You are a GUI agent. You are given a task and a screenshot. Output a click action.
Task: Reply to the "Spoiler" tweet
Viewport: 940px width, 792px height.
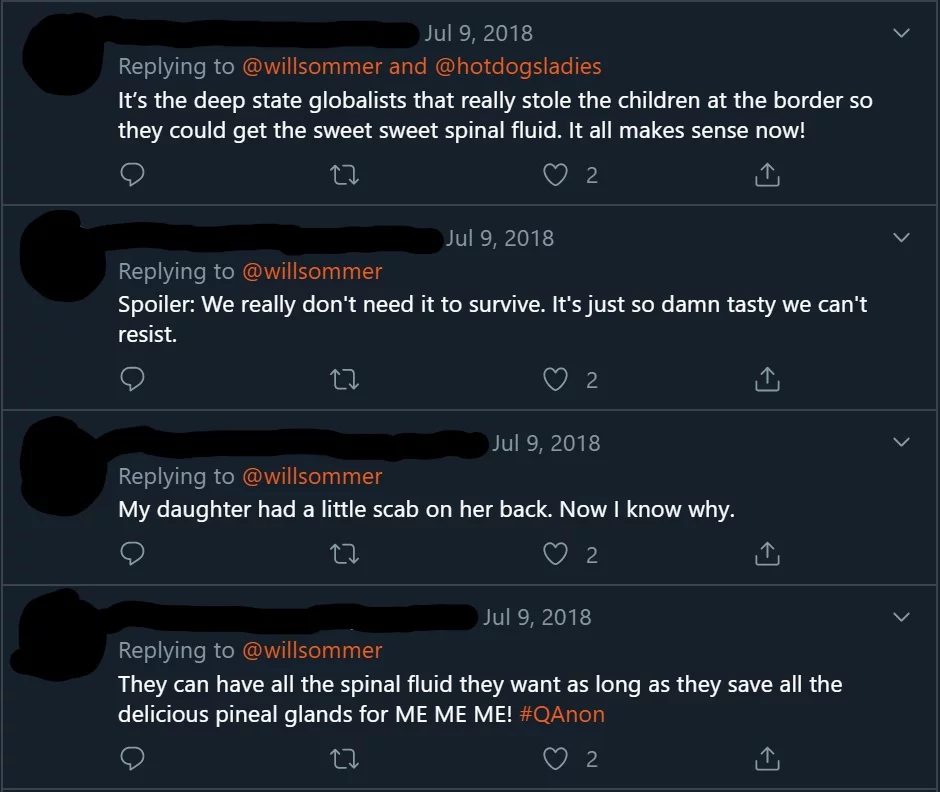[132, 380]
